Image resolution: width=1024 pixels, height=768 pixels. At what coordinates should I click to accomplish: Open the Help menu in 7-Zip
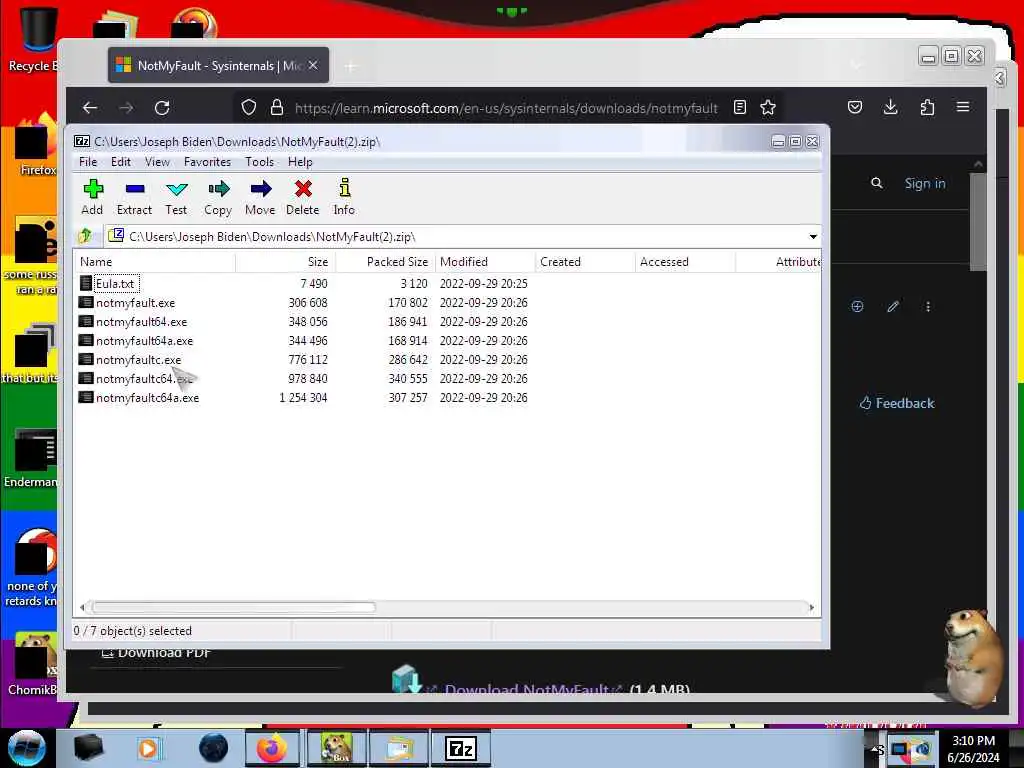(x=300, y=162)
